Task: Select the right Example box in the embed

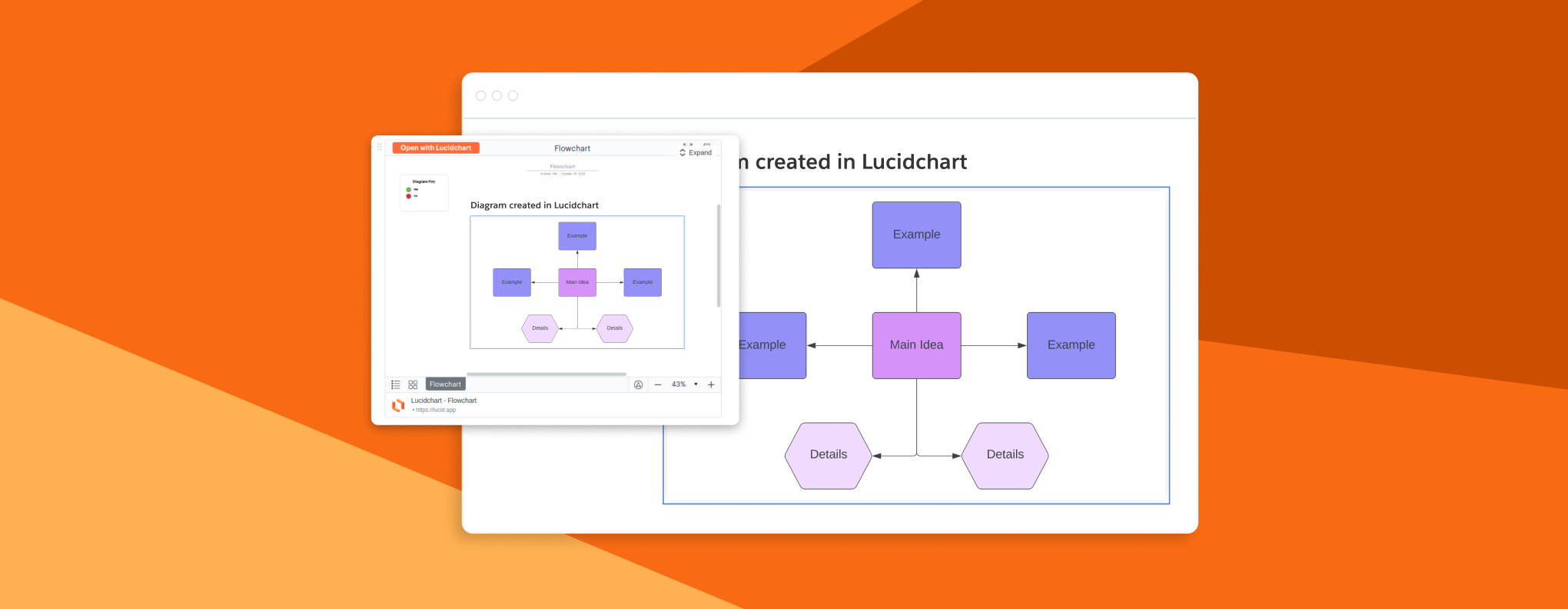Action: pos(643,282)
